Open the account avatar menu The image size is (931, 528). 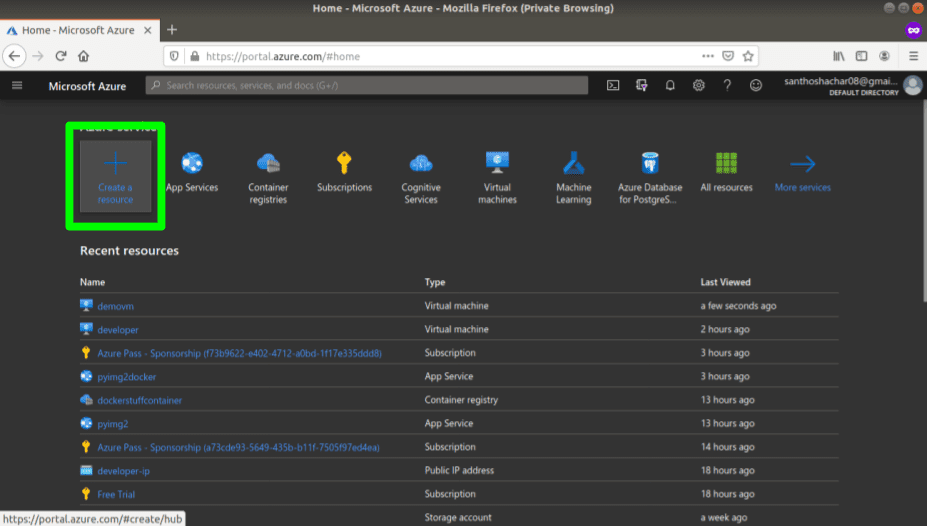[914, 86]
